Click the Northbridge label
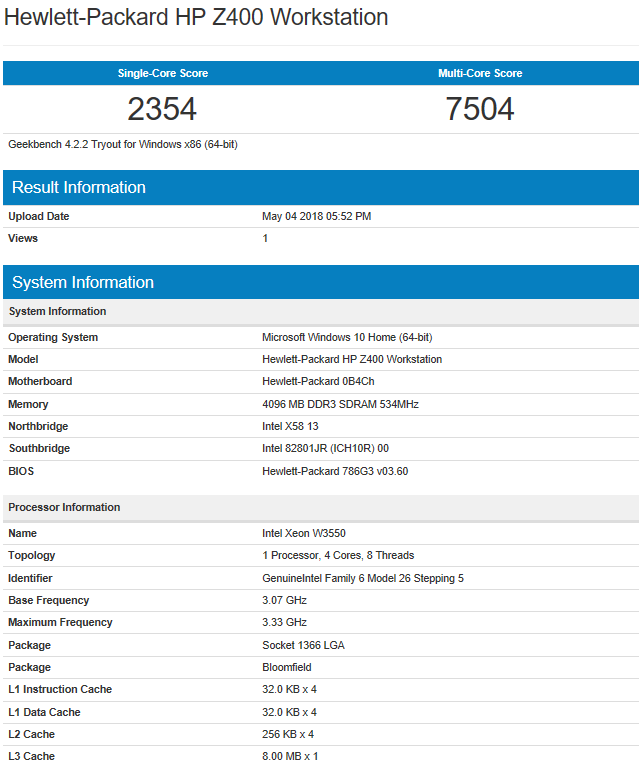Image resolution: width=644 pixels, height=767 pixels. pyautogui.click(x=38, y=427)
